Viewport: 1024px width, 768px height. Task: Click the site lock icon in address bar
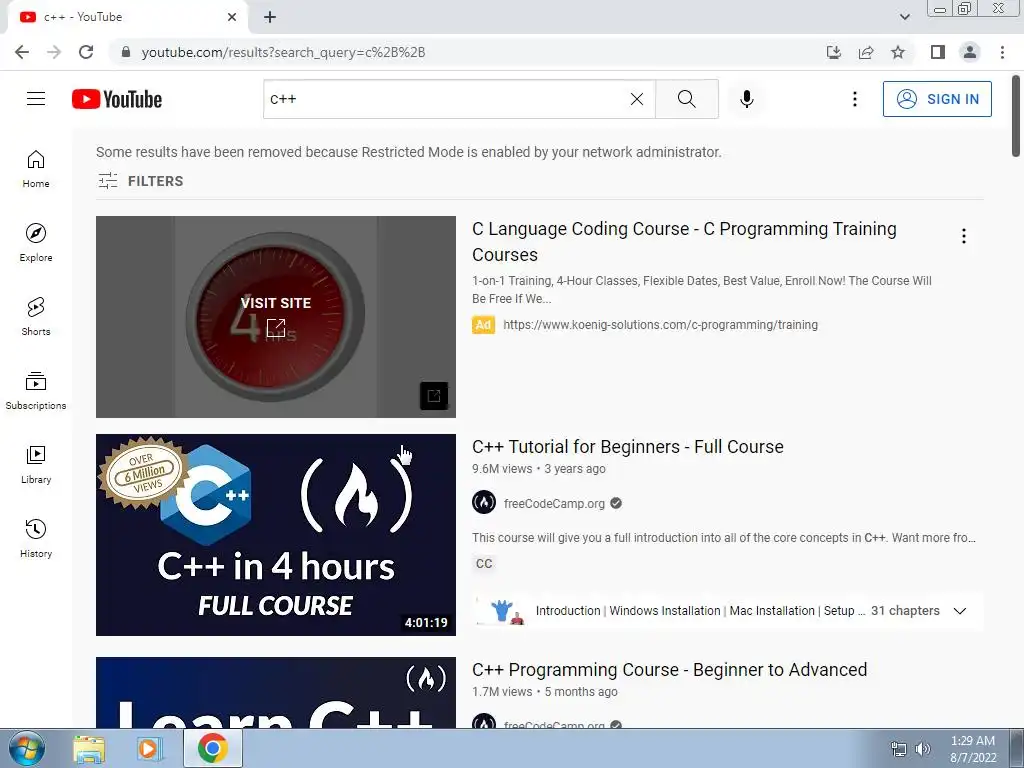click(126, 52)
